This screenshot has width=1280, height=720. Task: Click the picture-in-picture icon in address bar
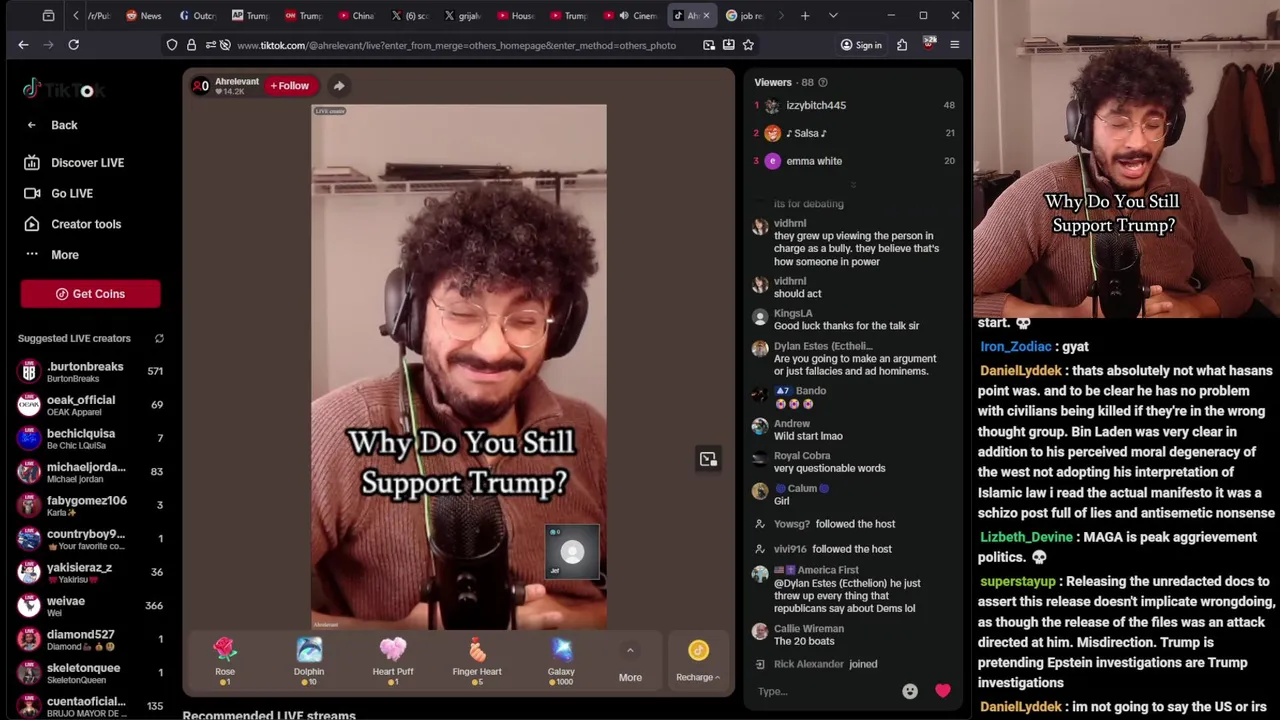tap(709, 45)
